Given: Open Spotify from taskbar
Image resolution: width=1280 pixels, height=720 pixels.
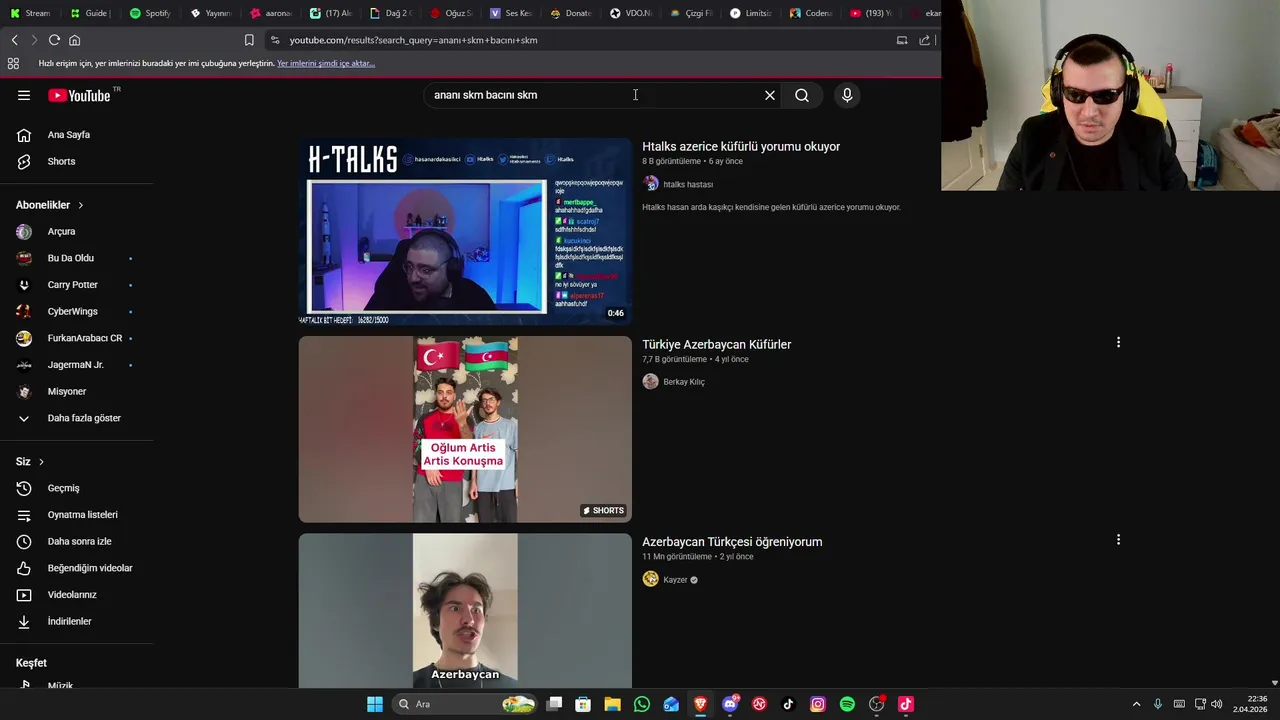Looking at the screenshot, I should click(847, 704).
